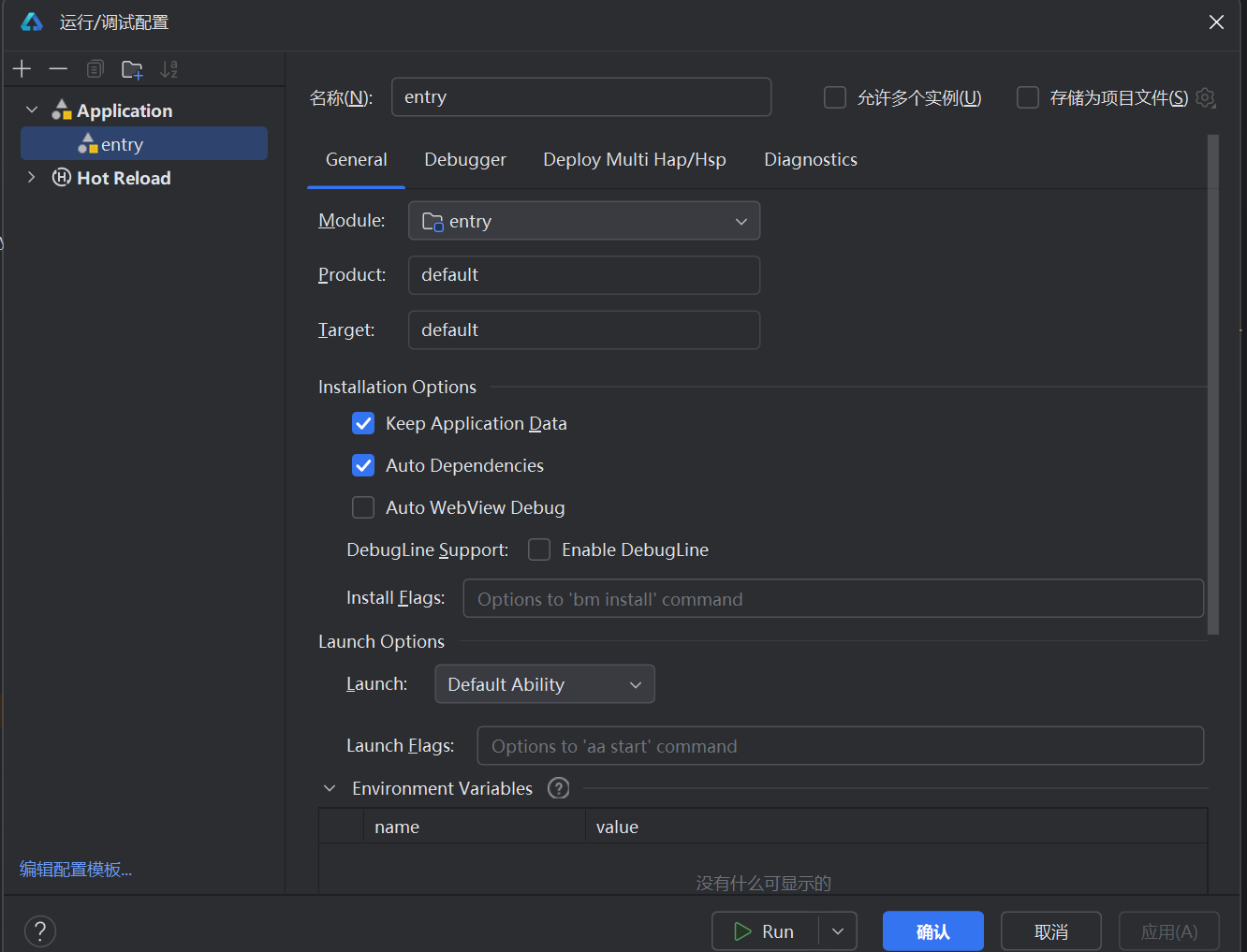Image resolution: width=1247 pixels, height=952 pixels.
Task: Open the gear settings next to 存储为项目文件
Action: 1206,97
